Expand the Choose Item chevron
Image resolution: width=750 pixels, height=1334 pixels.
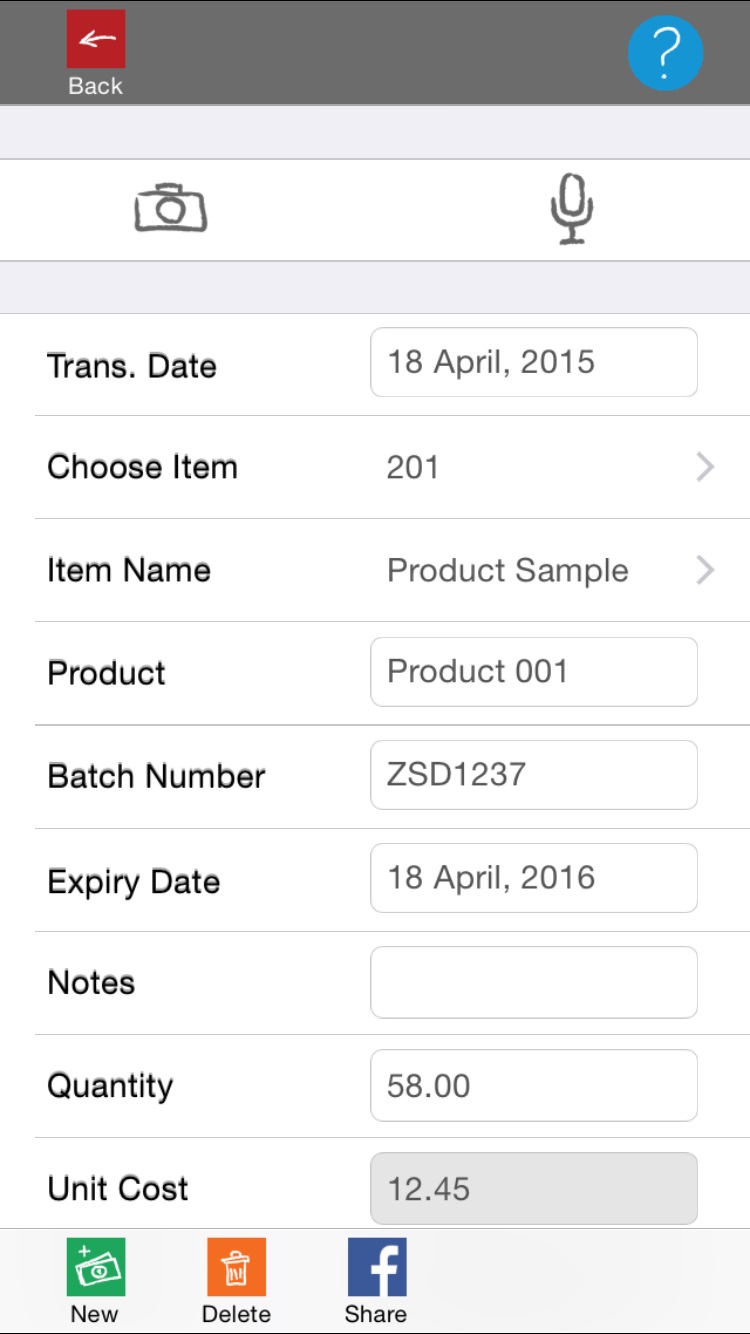[705, 467]
